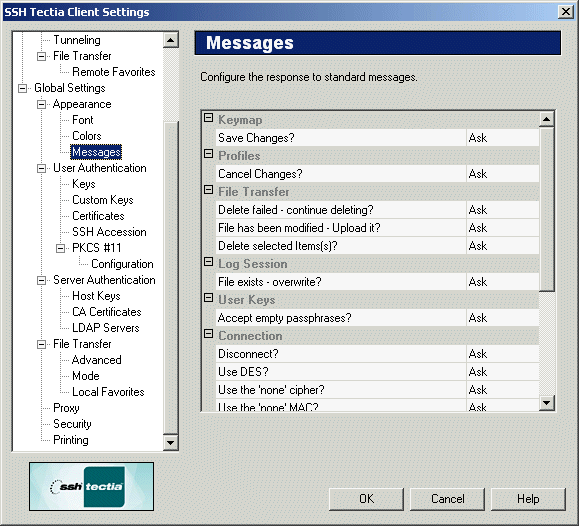The width and height of the screenshot is (579, 526).
Task: Change the 'Use DES?' Ask value
Action: [x=503, y=372]
